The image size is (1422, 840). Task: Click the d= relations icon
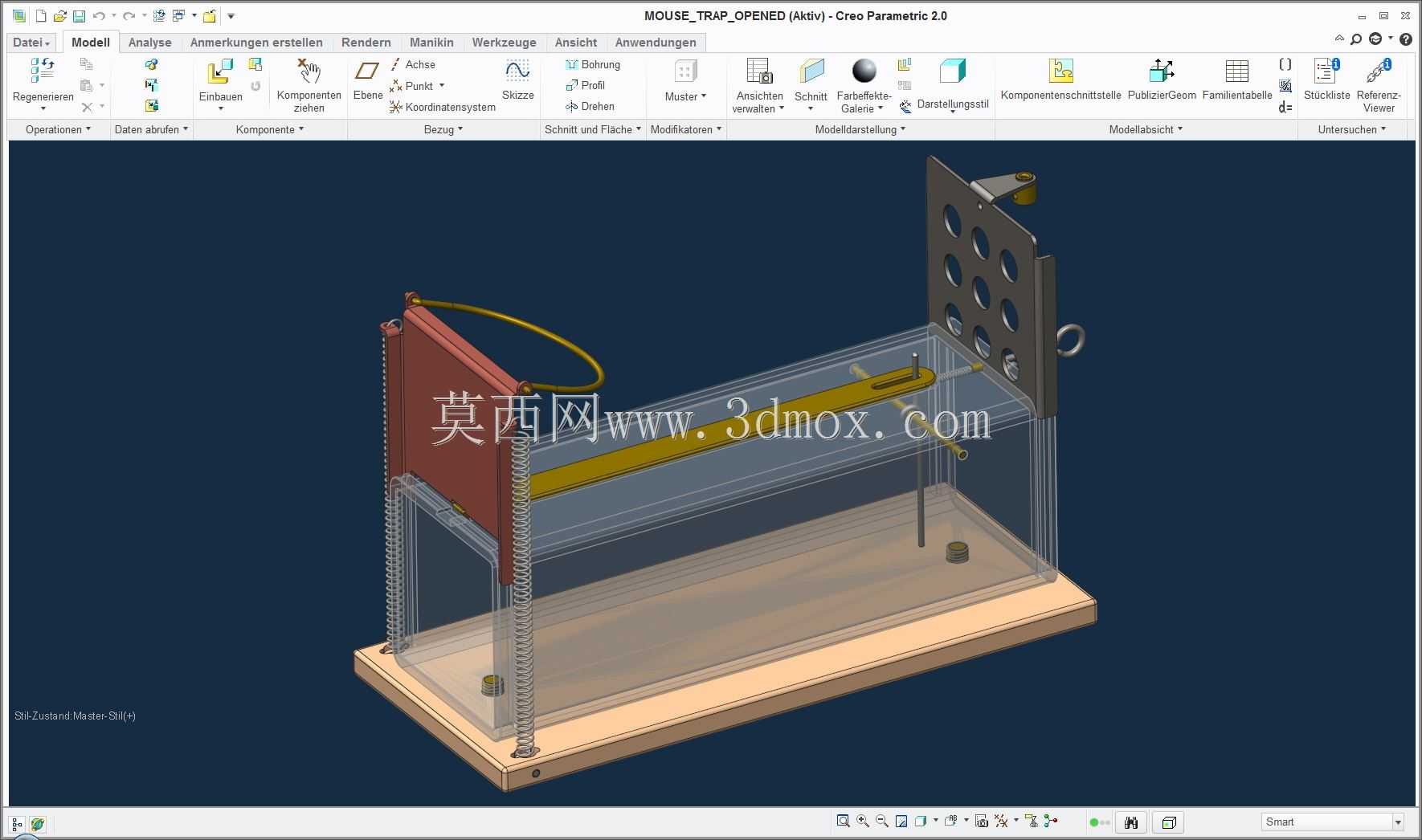(1285, 107)
